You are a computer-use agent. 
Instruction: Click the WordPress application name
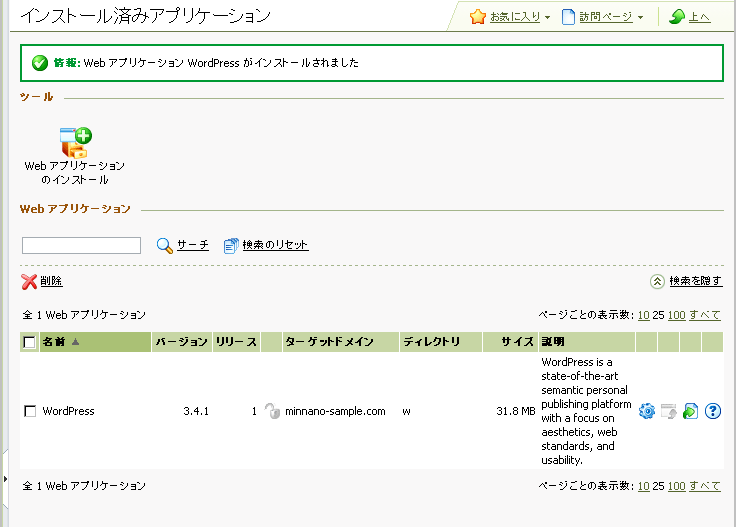[69, 412]
